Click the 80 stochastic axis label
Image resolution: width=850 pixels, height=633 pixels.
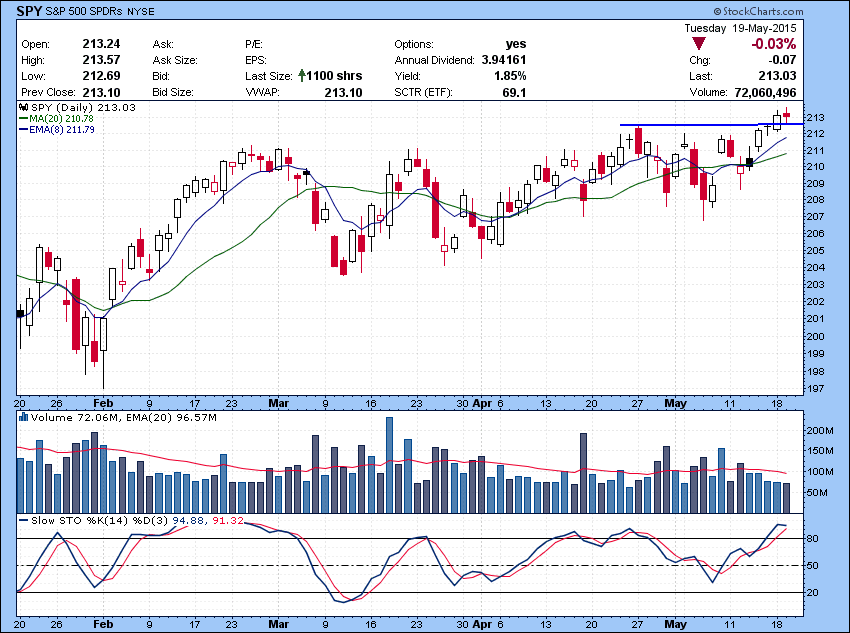[813, 538]
